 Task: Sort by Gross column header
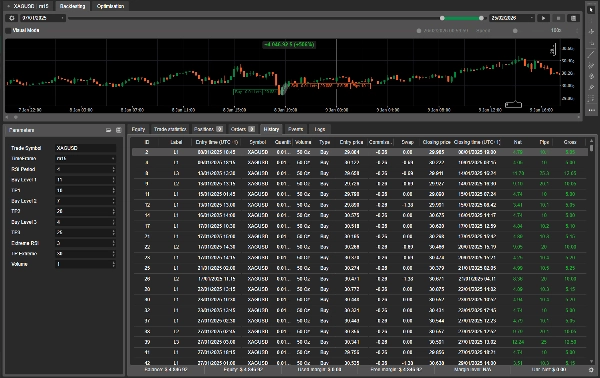pos(570,142)
